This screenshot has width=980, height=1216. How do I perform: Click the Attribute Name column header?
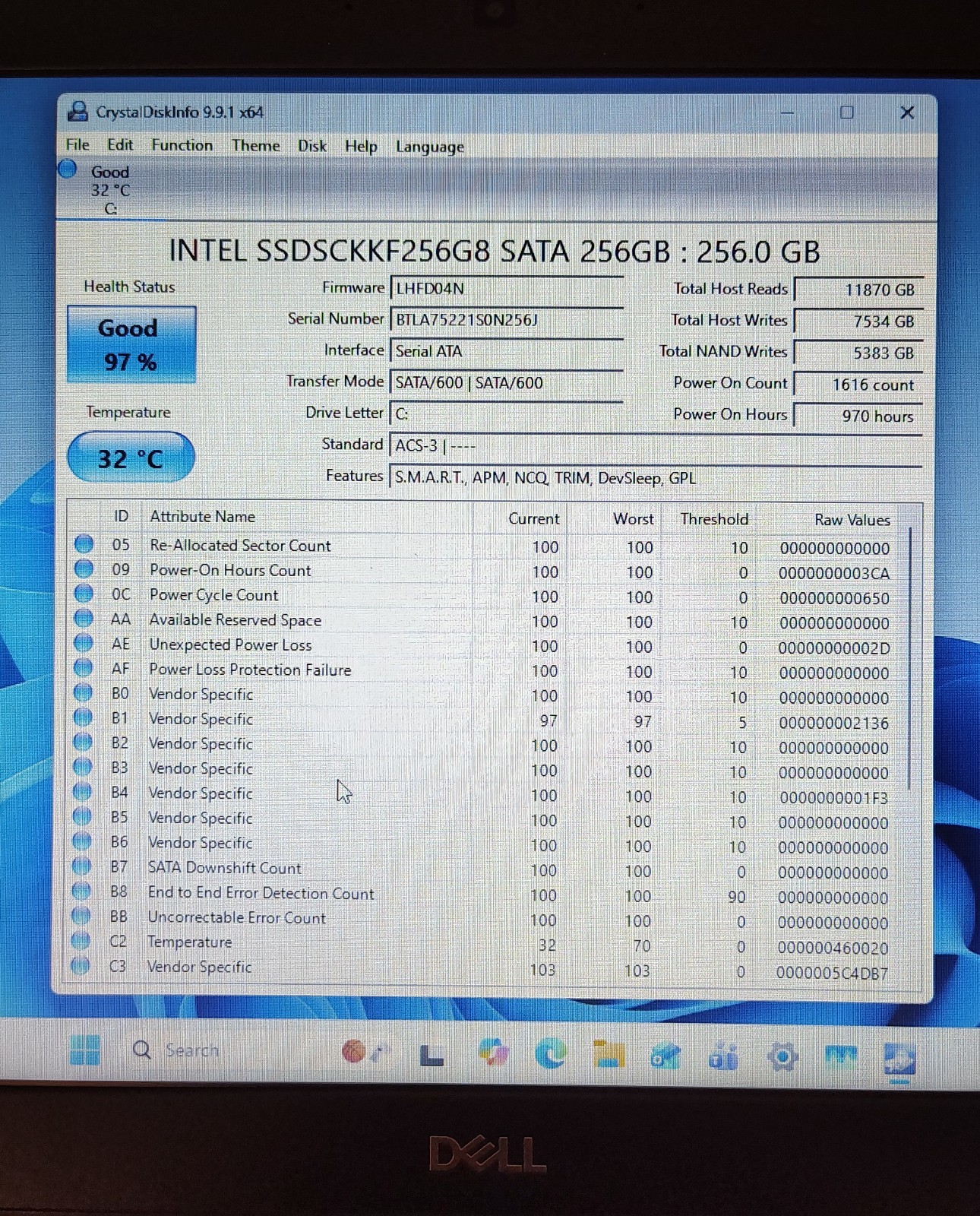point(202,517)
